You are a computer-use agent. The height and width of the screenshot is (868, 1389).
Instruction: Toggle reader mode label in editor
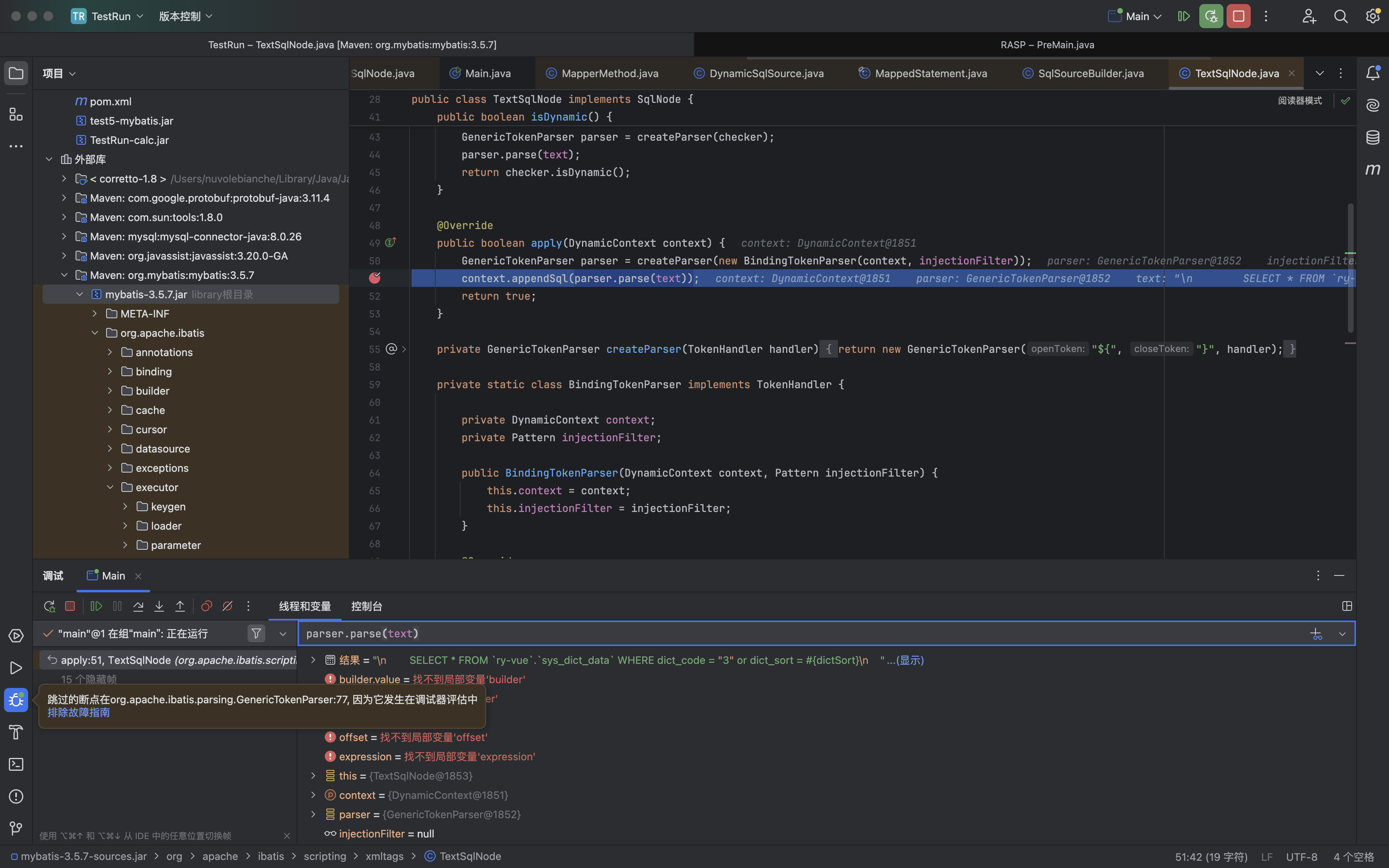click(x=1299, y=100)
